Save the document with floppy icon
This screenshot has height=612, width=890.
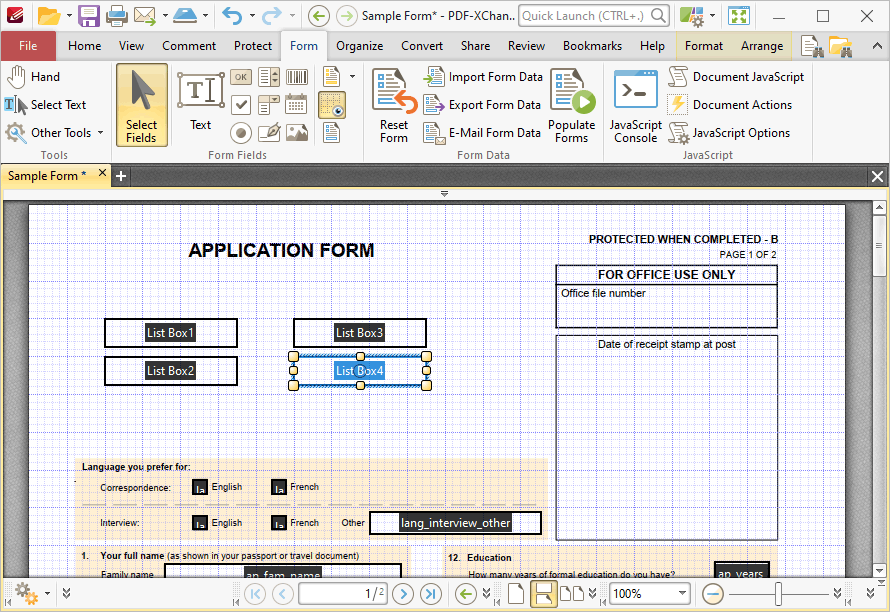(89, 16)
